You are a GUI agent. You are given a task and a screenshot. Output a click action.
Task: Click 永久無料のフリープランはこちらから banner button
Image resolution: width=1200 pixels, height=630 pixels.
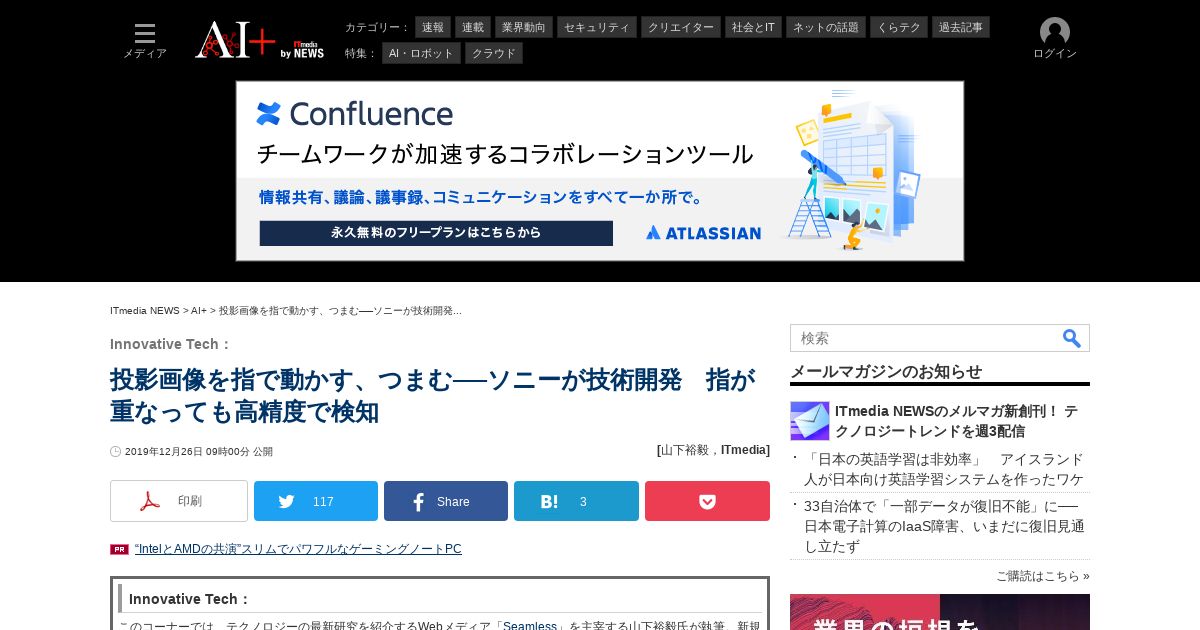click(x=436, y=233)
